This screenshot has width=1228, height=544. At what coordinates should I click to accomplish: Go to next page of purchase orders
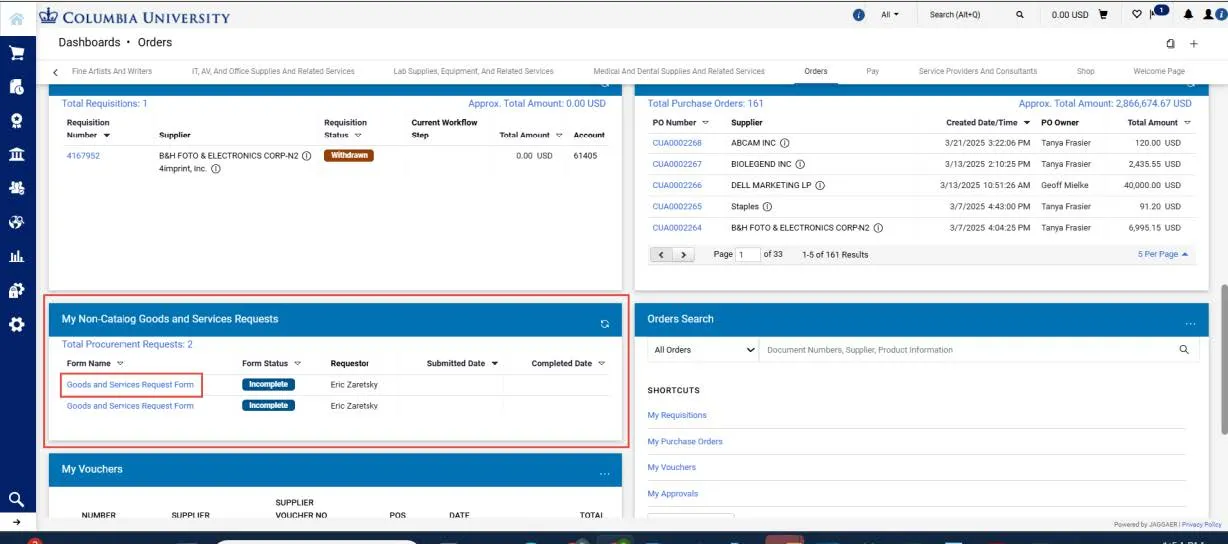[x=684, y=255]
